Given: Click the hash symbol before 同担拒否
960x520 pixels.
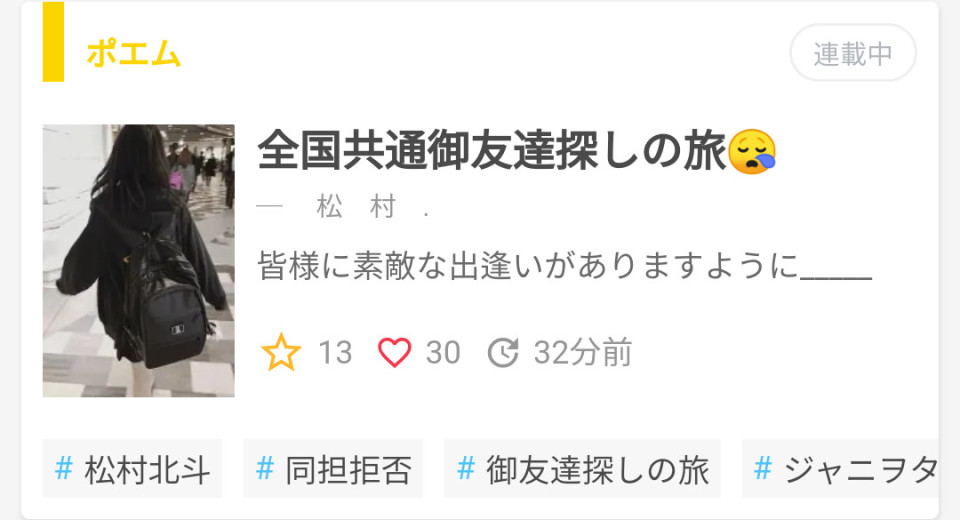Looking at the screenshot, I should (x=264, y=469).
